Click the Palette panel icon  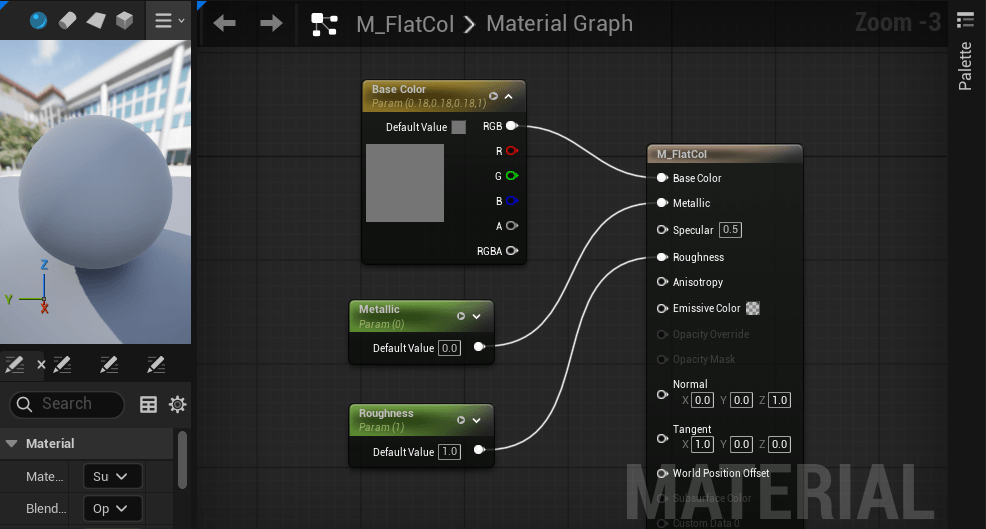click(965, 19)
